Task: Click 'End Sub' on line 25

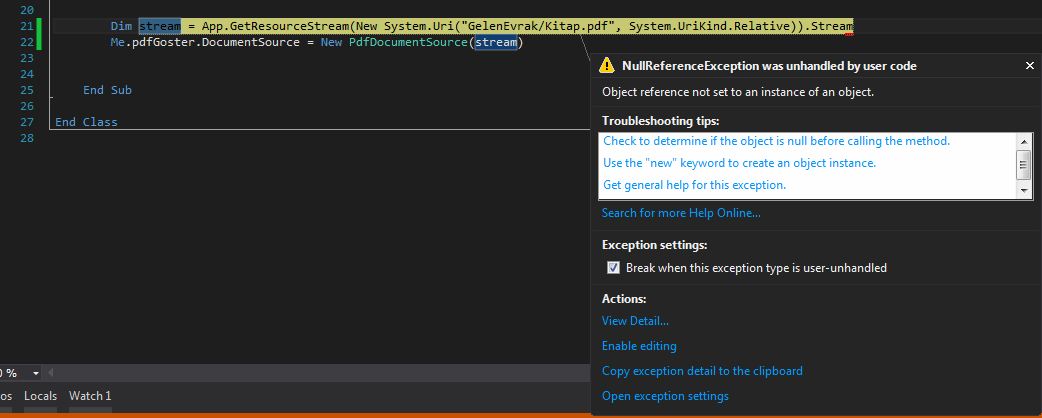Action: (108, 90)
